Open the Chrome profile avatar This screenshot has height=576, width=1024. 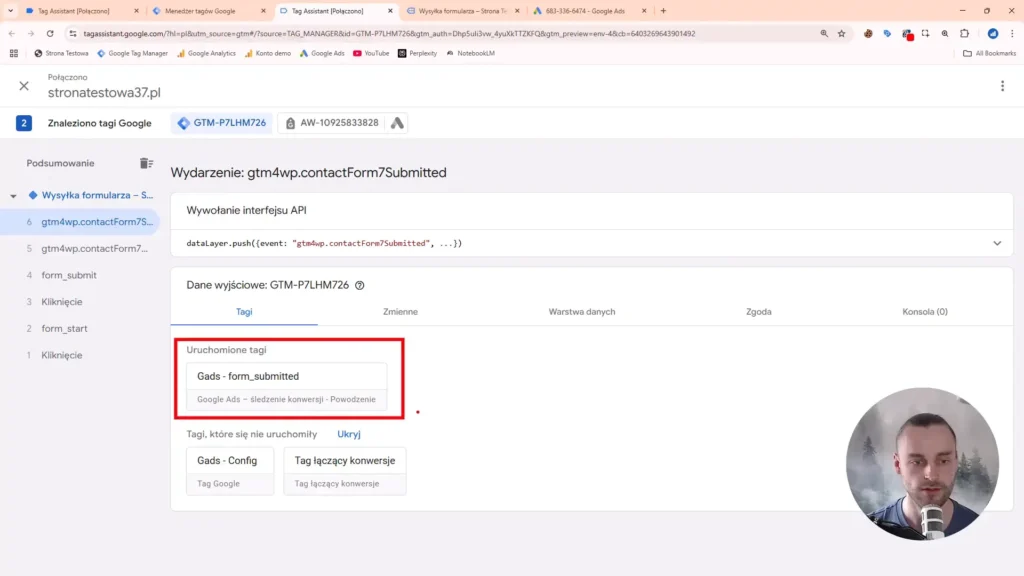point(993,33)
